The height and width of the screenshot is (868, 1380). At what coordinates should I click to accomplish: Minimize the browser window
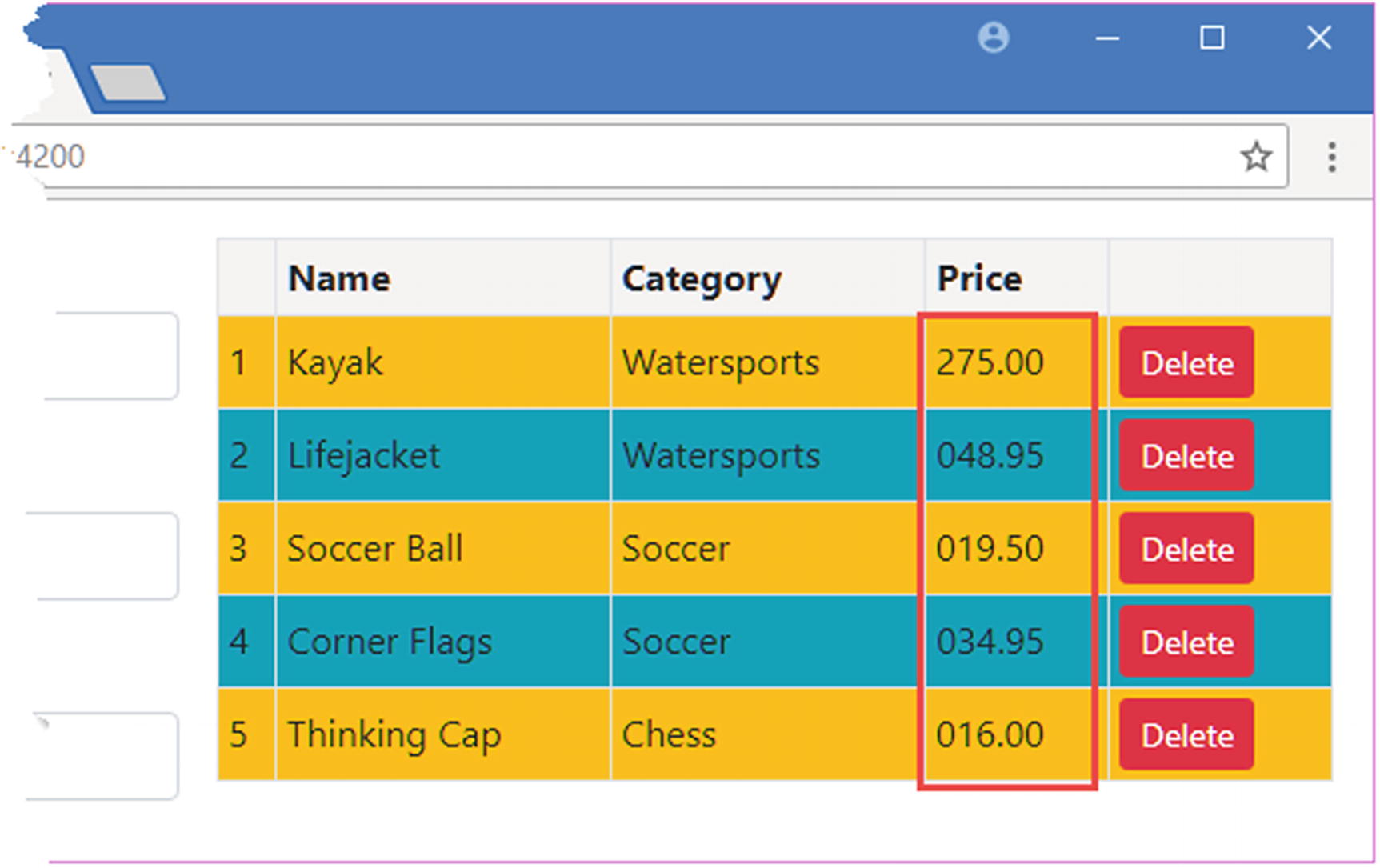coord(1107,38)
